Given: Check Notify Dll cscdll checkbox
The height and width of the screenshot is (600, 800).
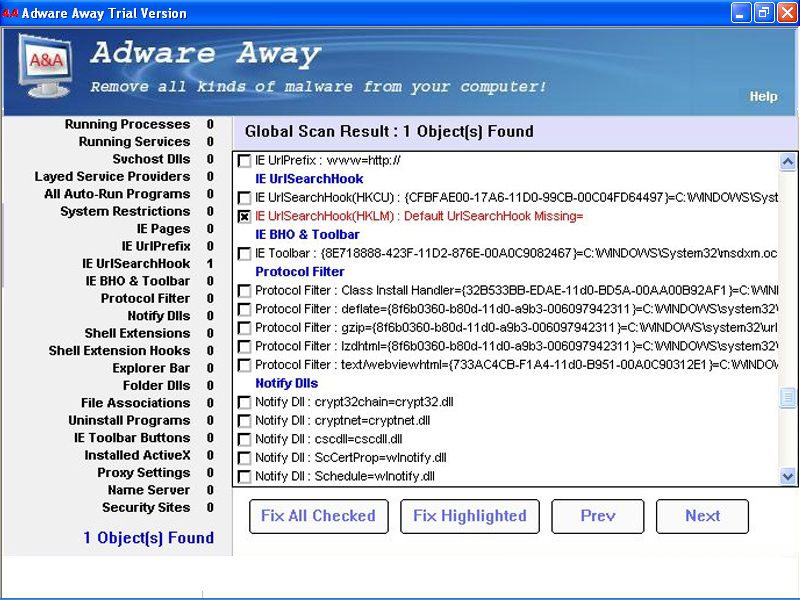Looking at the screenshot, I should pos(244,439).
